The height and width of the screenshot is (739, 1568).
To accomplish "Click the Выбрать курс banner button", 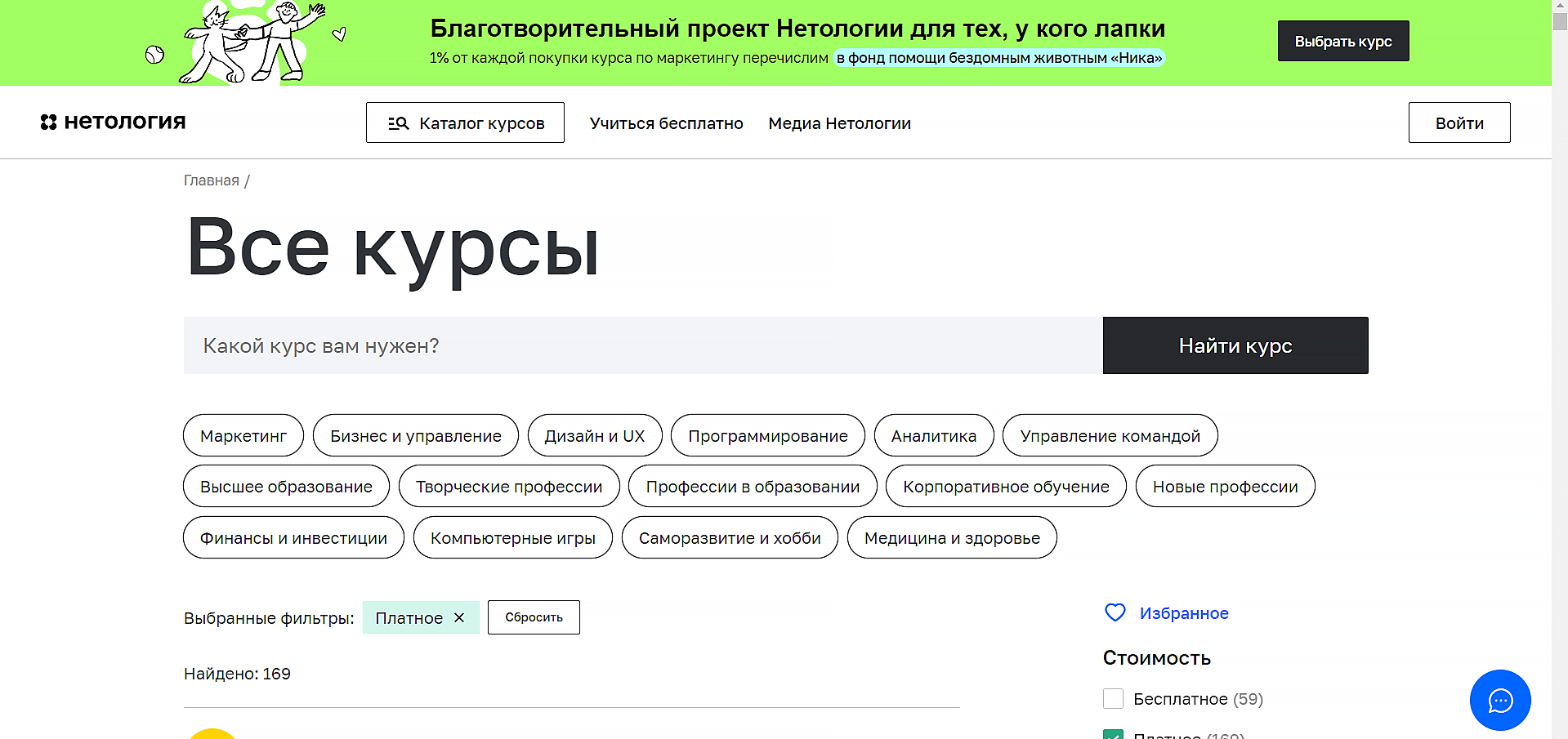I will point(1343,41).
